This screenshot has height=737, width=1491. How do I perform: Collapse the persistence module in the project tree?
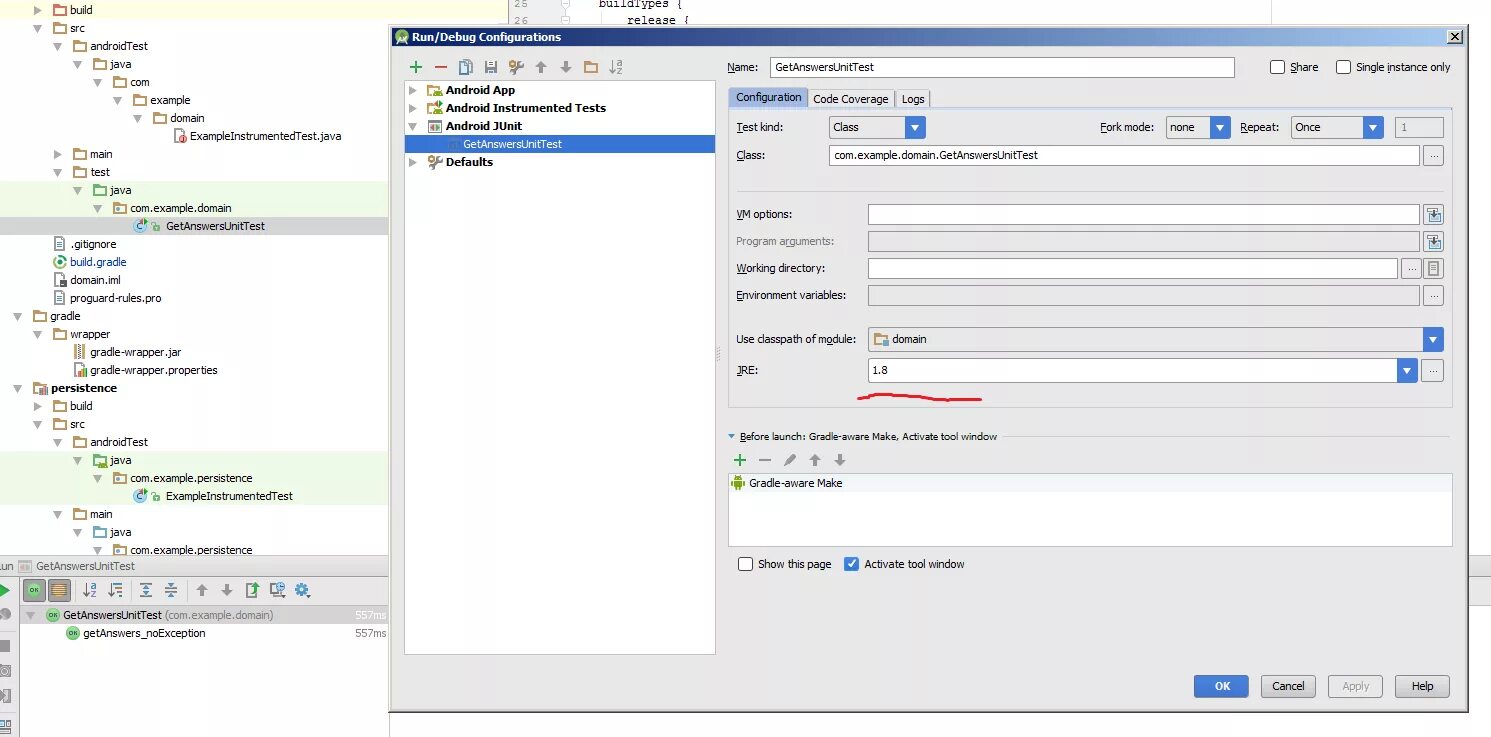click(17, 388)
